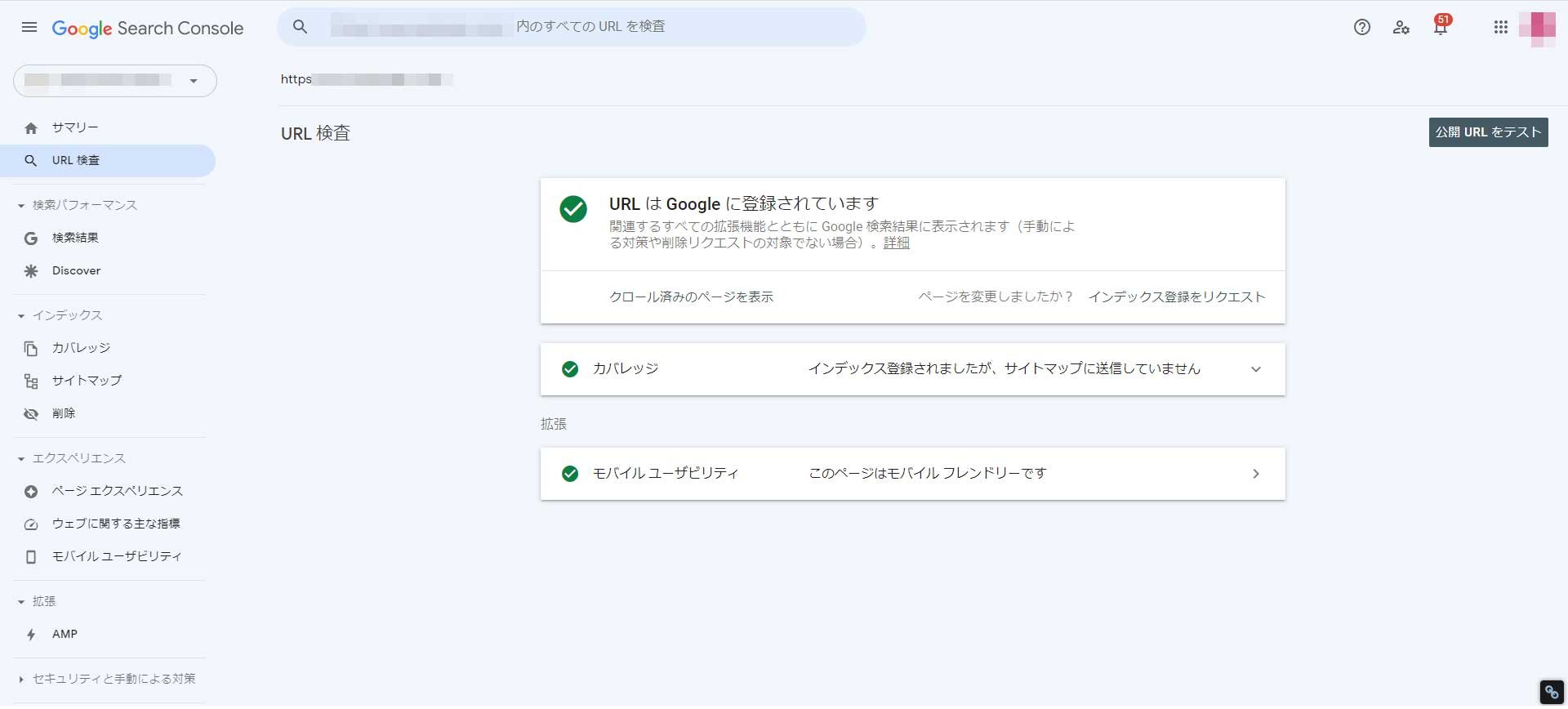Viewport: 1568px width, 709px height.
Task: Click インデックス登録されましたが、サイトマップに送信していません text
Action: (1004, 369)
